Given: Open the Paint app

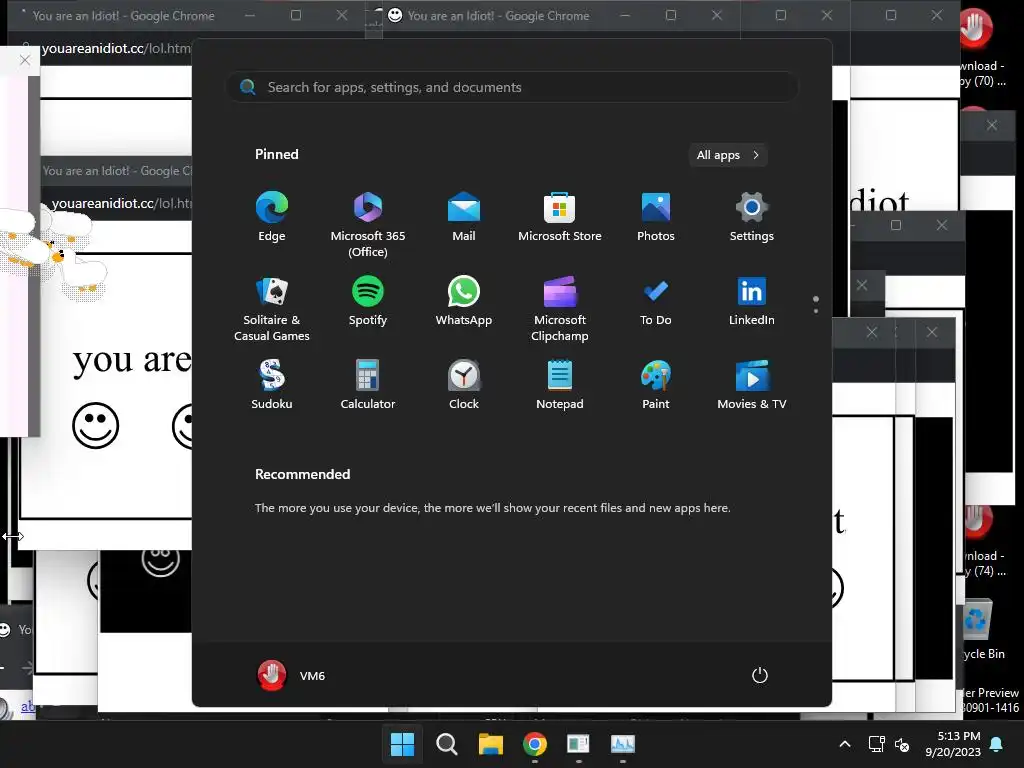Looking at the screenshot, I should [656, 385].
